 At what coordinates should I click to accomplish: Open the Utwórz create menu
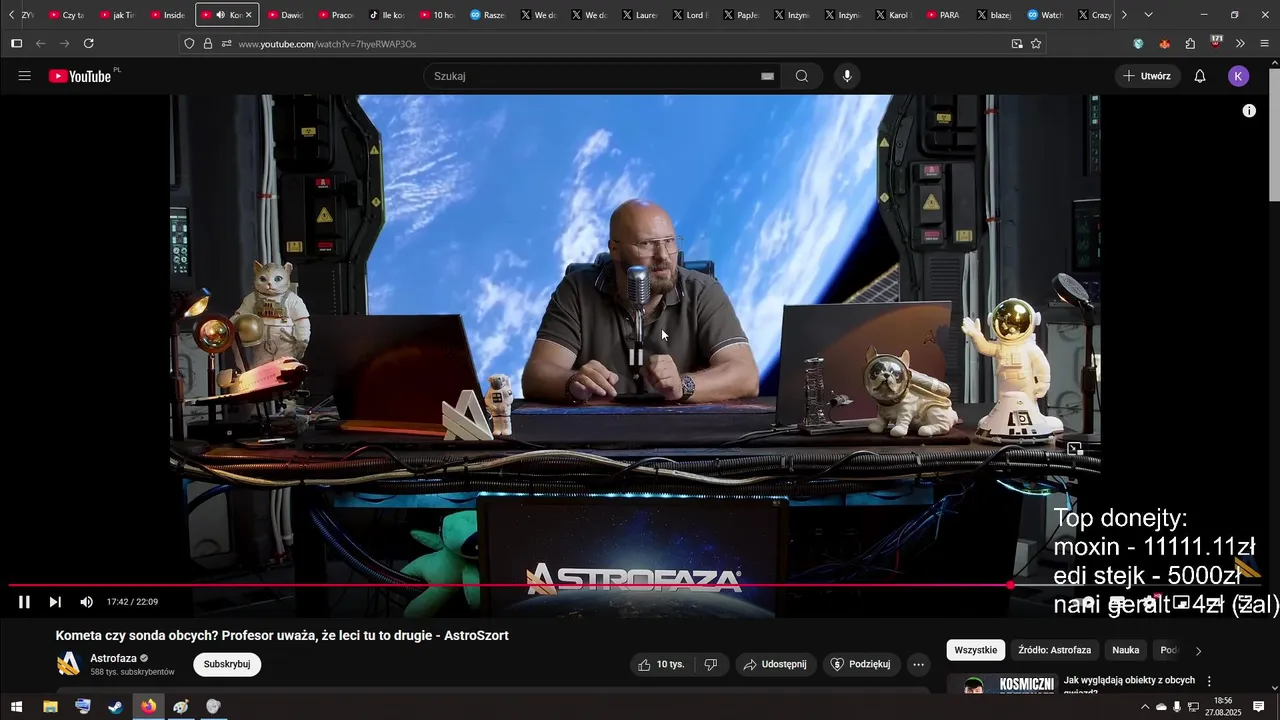[x=1147, y=76]
